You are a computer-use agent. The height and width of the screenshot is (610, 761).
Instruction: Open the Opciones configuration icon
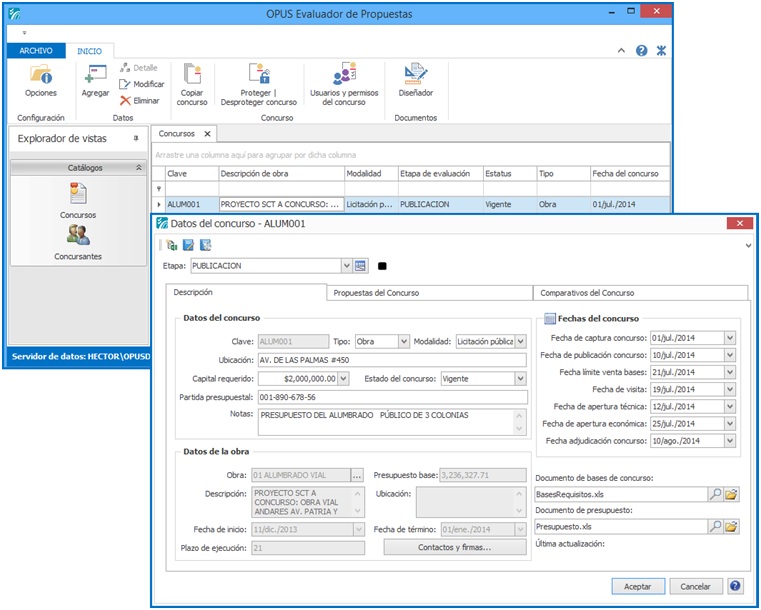point(41,75)
